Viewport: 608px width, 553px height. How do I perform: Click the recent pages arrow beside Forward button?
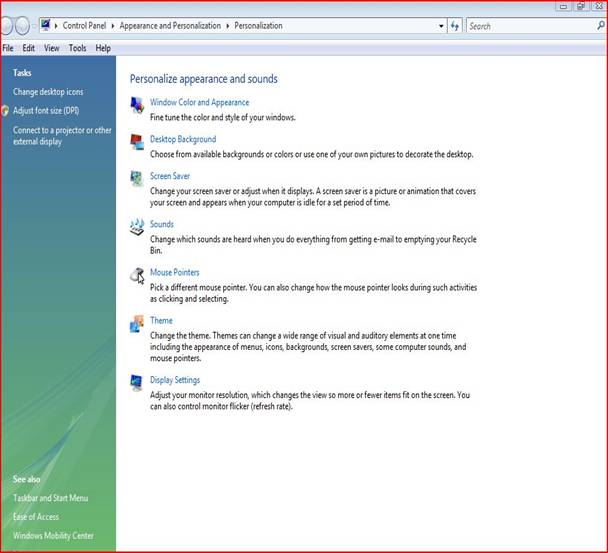point(34,26)
